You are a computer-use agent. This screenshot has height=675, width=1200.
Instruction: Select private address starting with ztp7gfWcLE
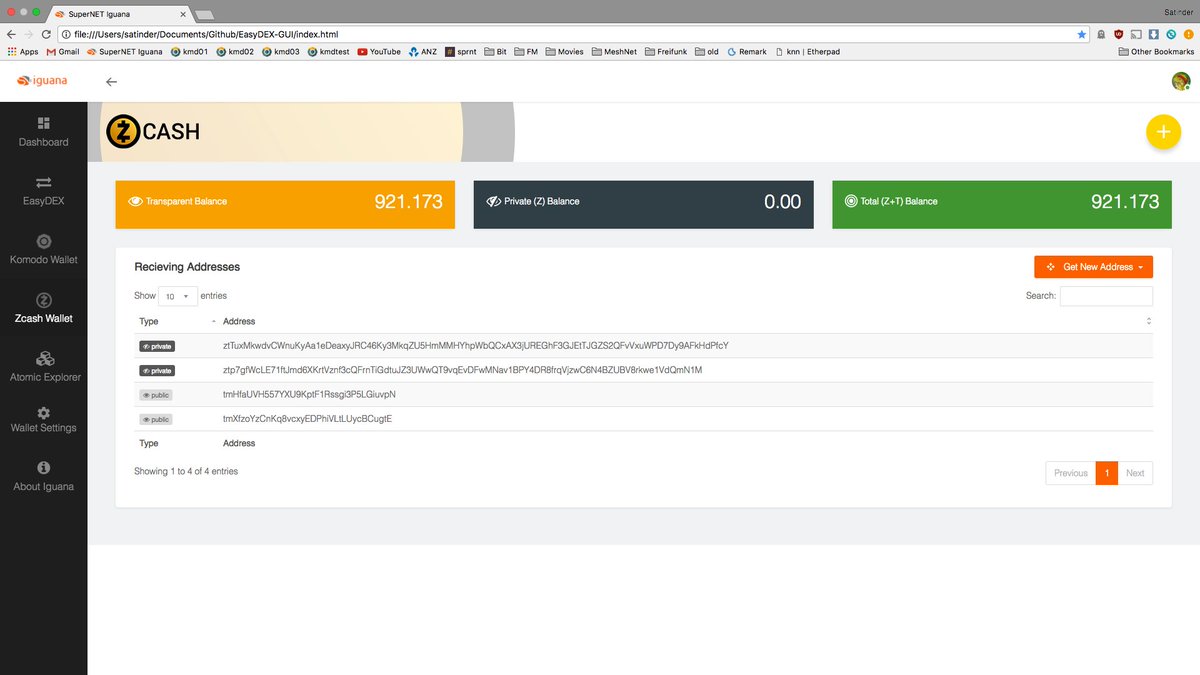coord(463,370)
